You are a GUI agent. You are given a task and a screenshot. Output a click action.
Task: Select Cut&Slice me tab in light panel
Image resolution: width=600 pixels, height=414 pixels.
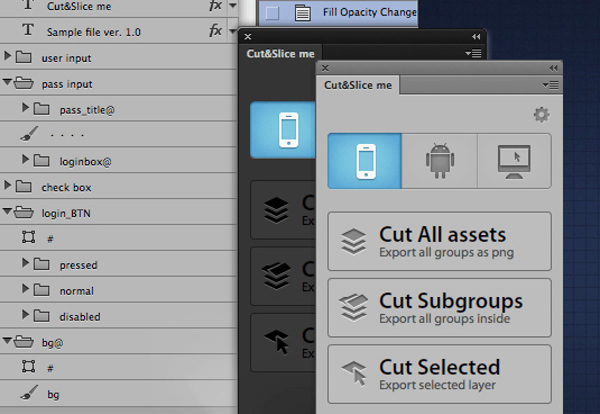(x=358, y=85)
